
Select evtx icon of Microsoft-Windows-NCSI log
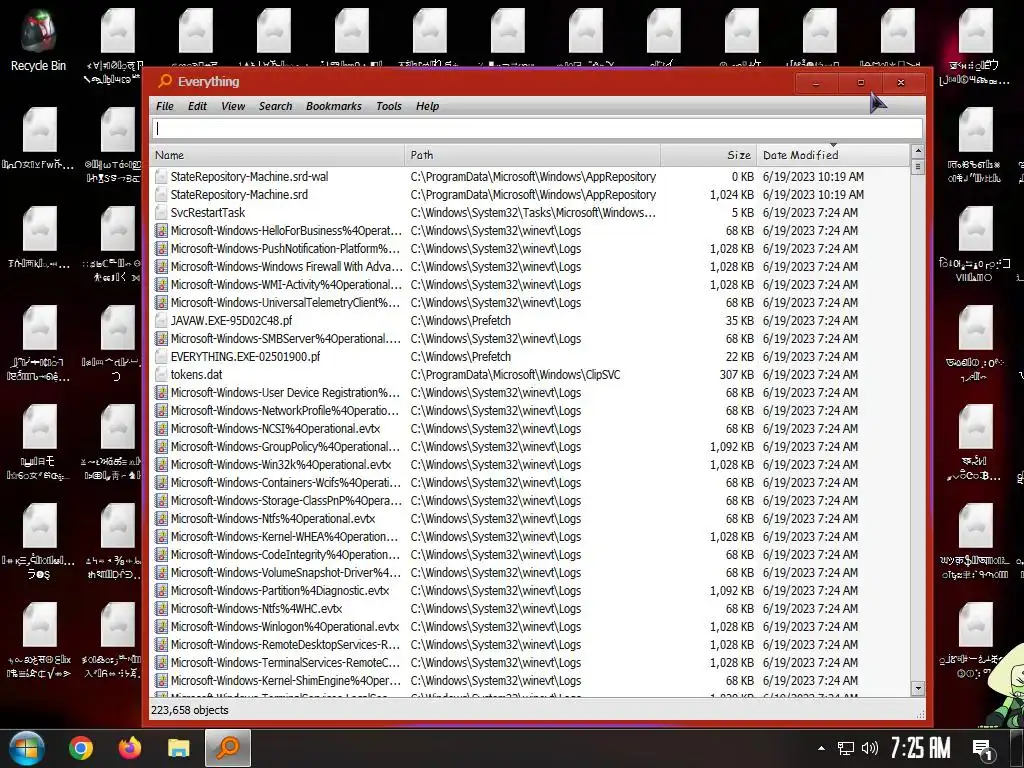click(161, 429)
